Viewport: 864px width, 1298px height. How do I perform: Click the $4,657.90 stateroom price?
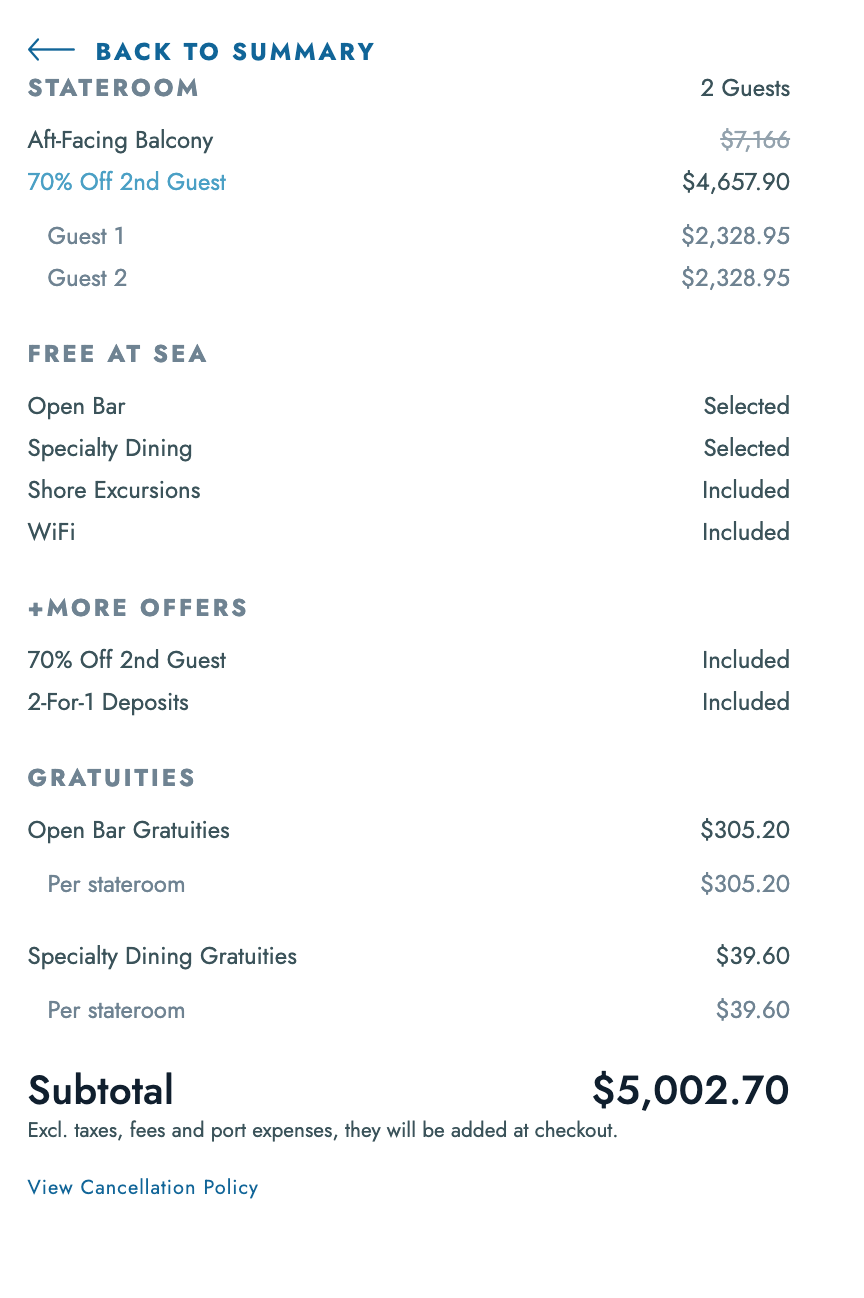click(736, 182)
